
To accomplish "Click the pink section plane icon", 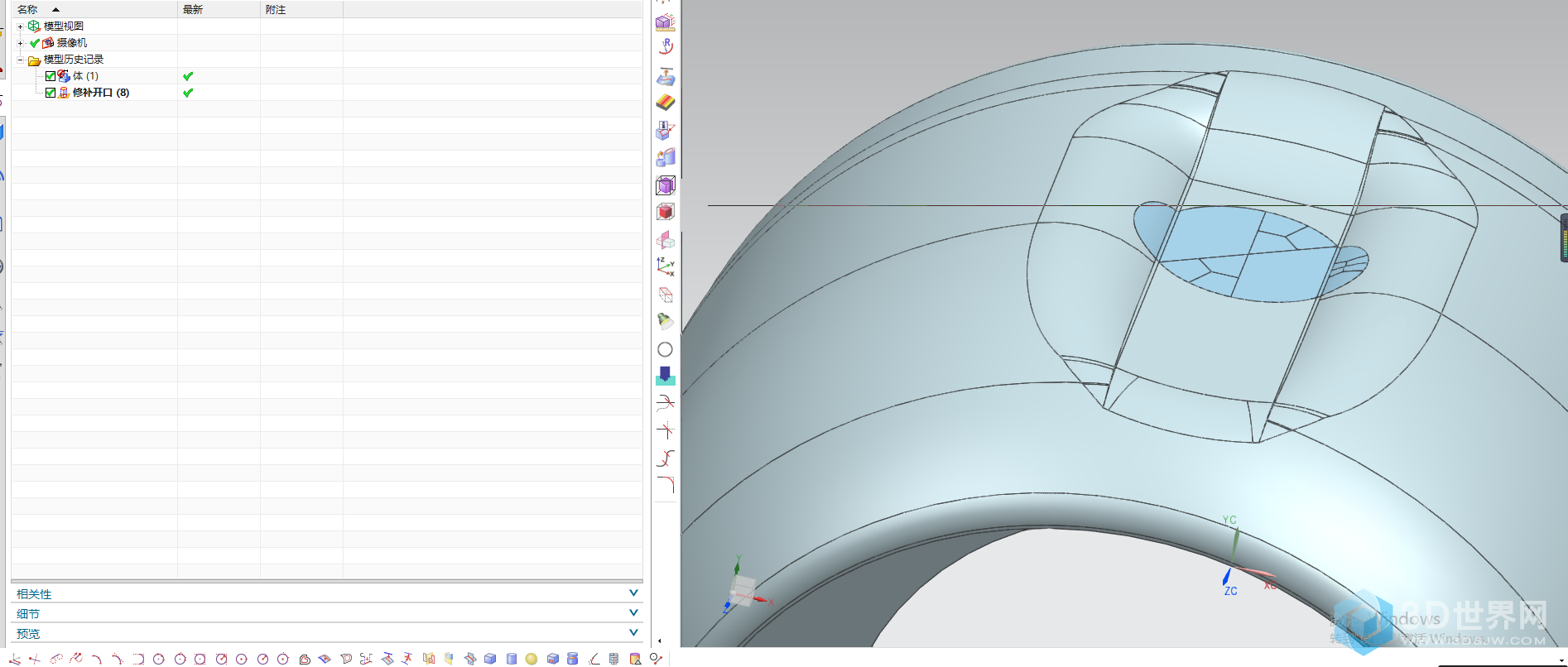I will [666, 240].
